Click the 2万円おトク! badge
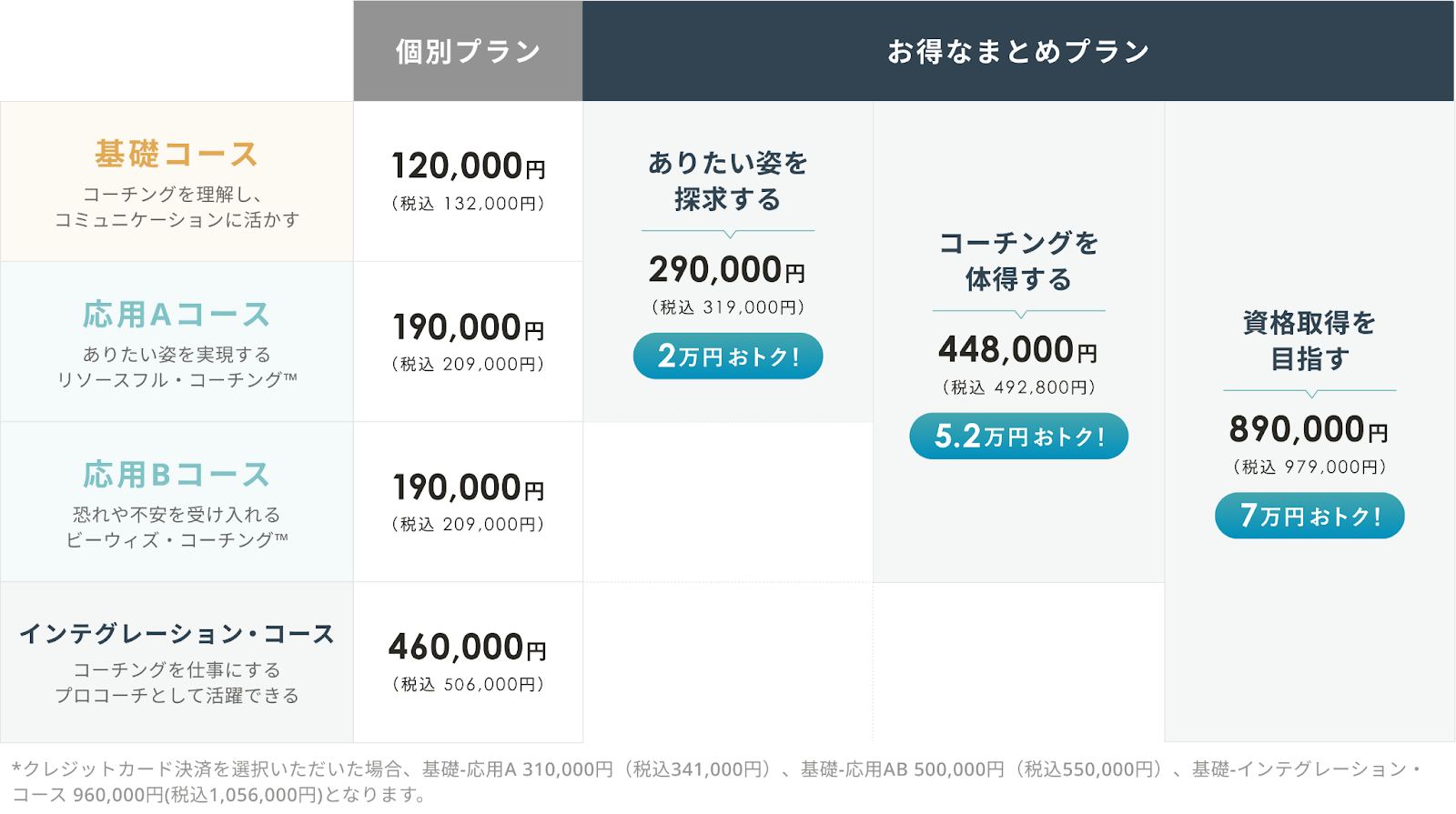 (728, 356)
